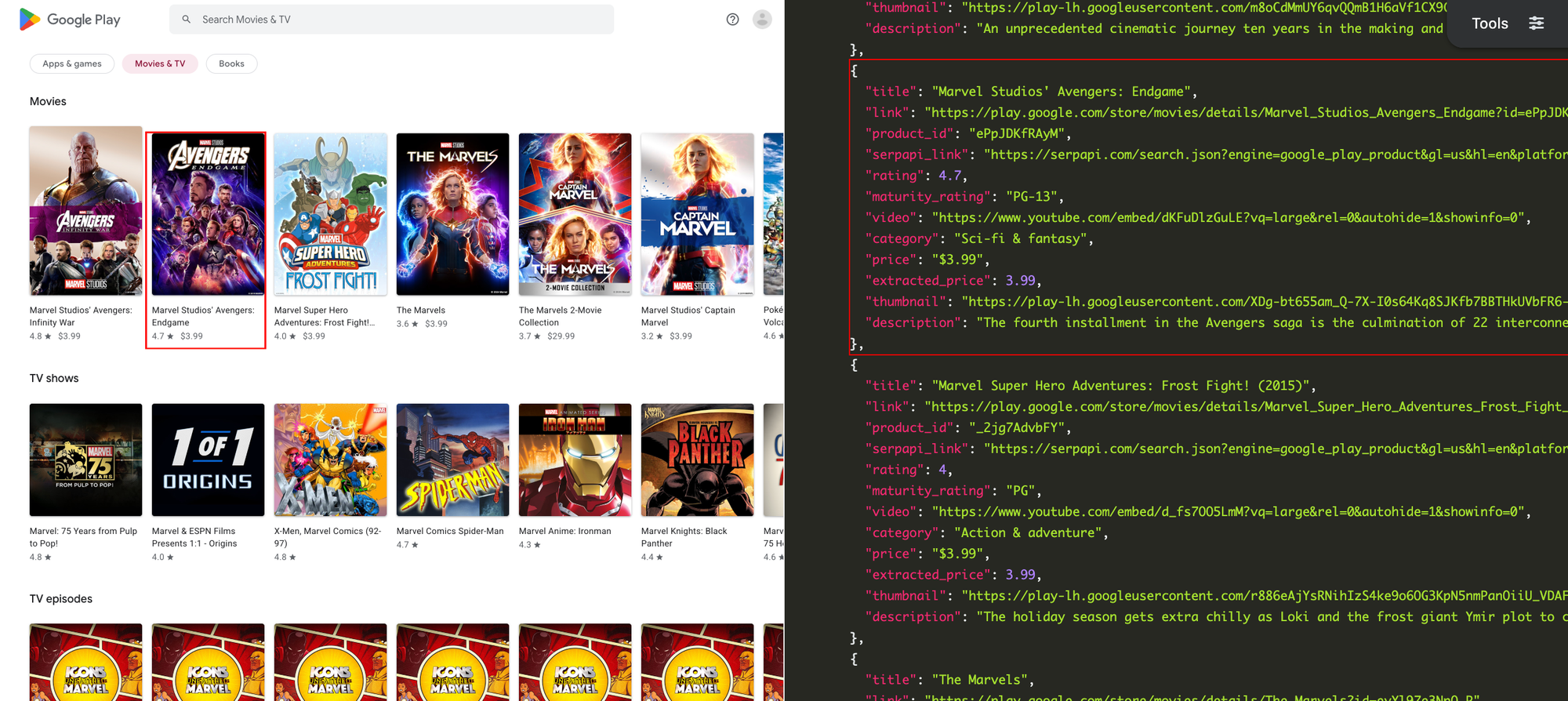The image size is (1568, 701).
Task: Click the search magnifier icon
Action: pos(187,20)
